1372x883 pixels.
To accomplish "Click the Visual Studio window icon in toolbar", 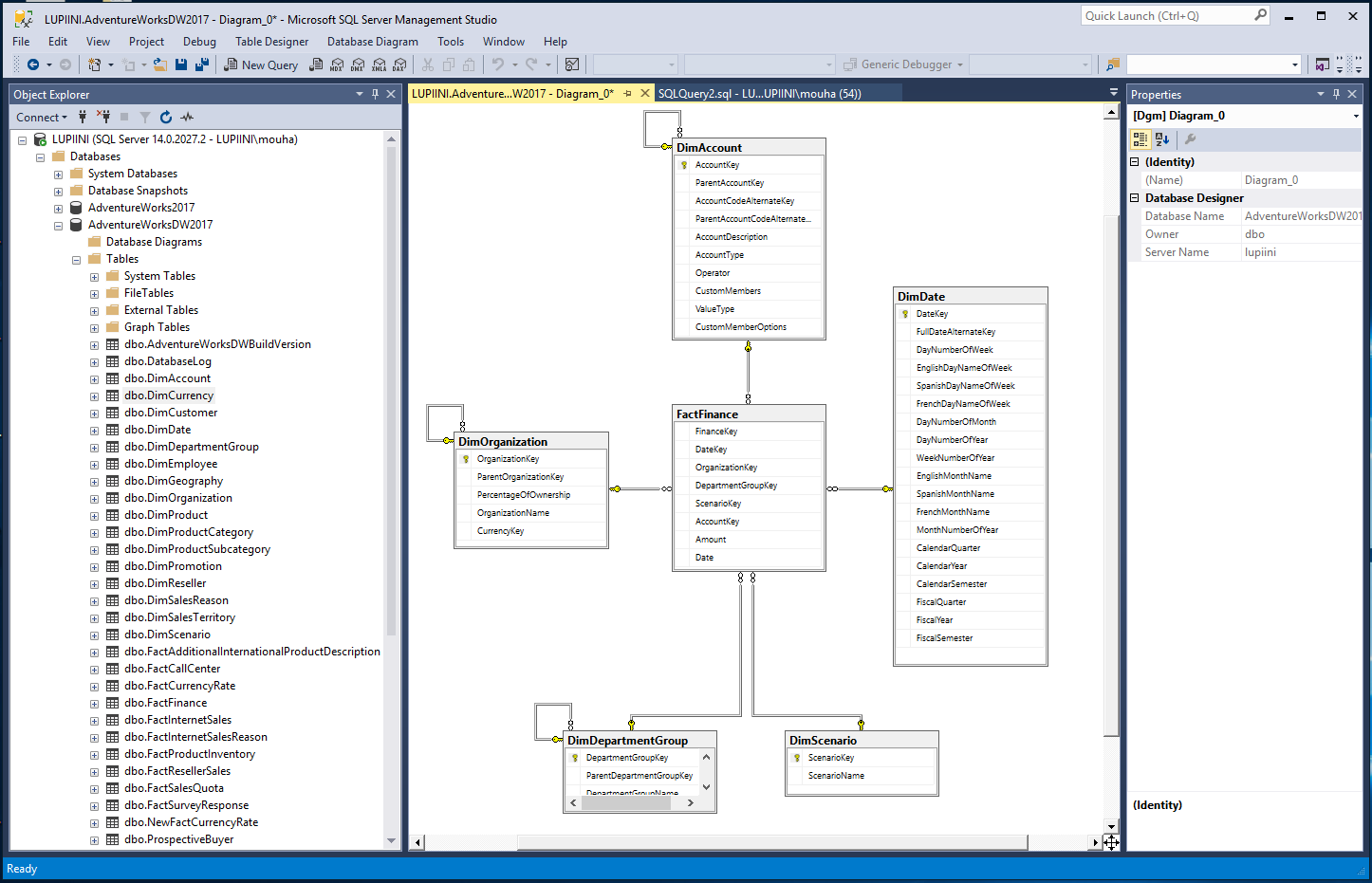I will (1323, 64).
